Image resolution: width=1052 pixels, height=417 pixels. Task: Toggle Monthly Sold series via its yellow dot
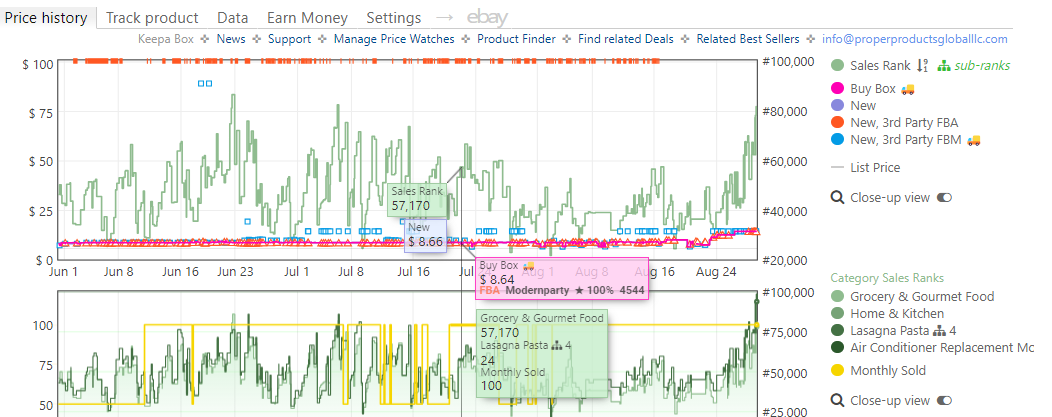(x=837, y=371)
